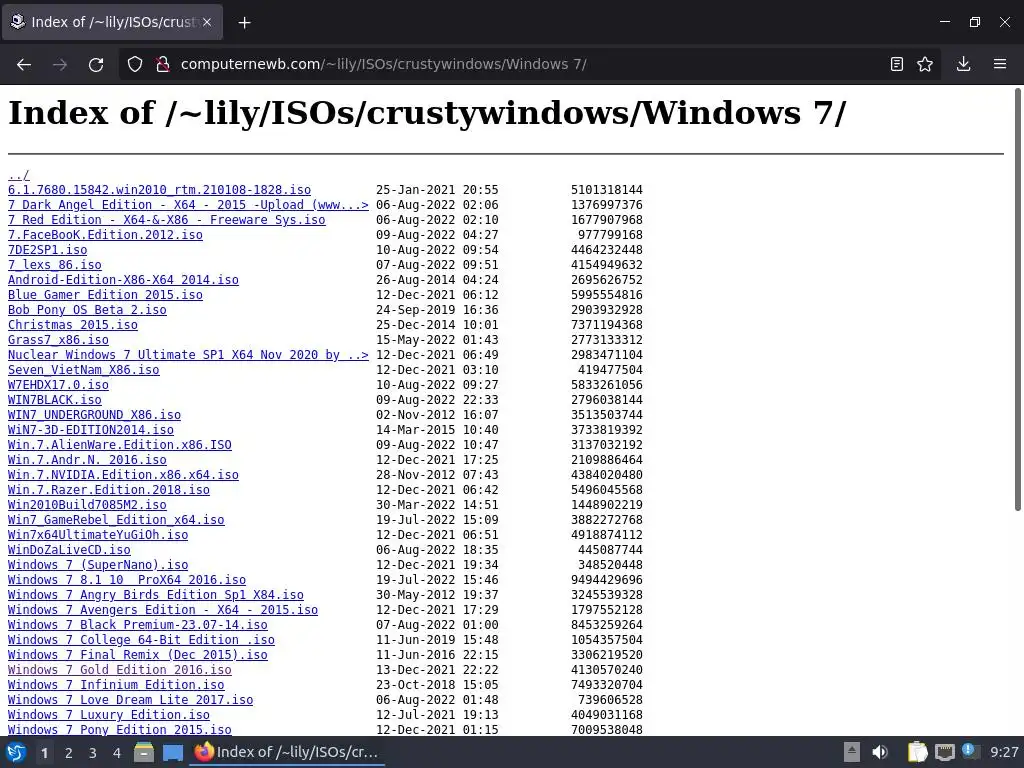The image size is (1024, 768).
Task: Toggle reader view icon in address bar
Action: coord(897,64)
